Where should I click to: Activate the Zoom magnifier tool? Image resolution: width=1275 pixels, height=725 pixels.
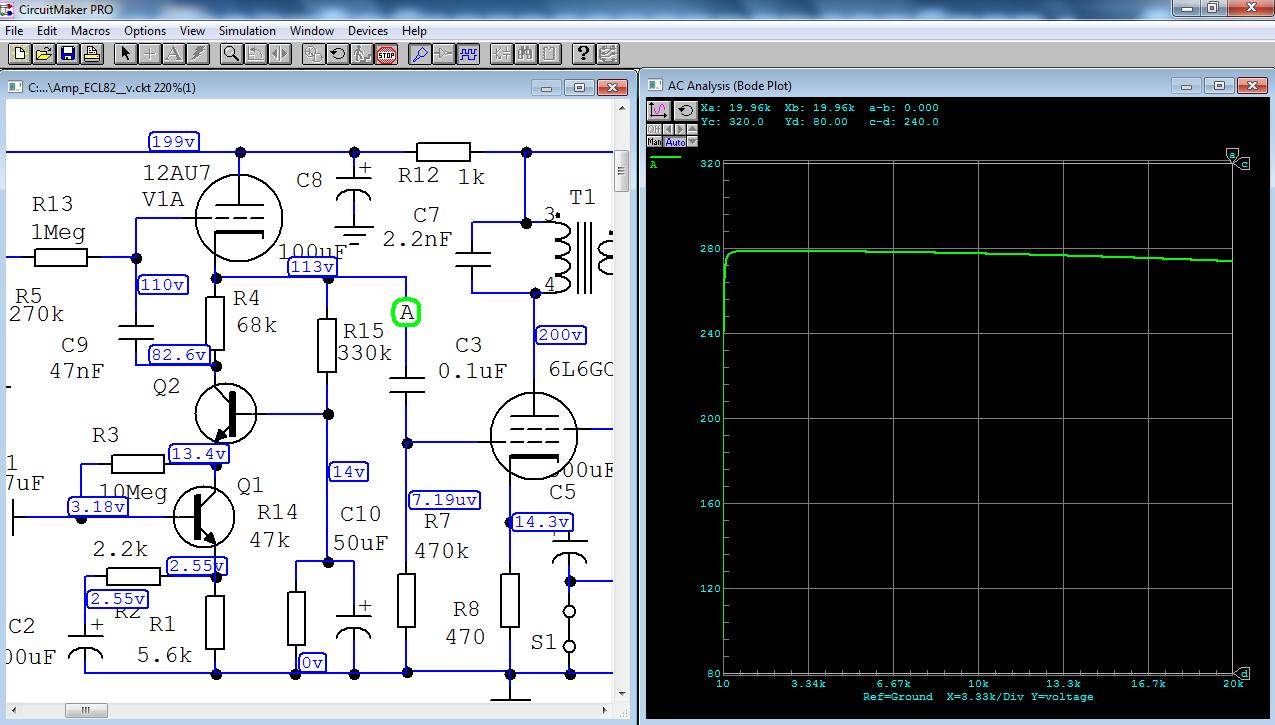tap(231, 54)
